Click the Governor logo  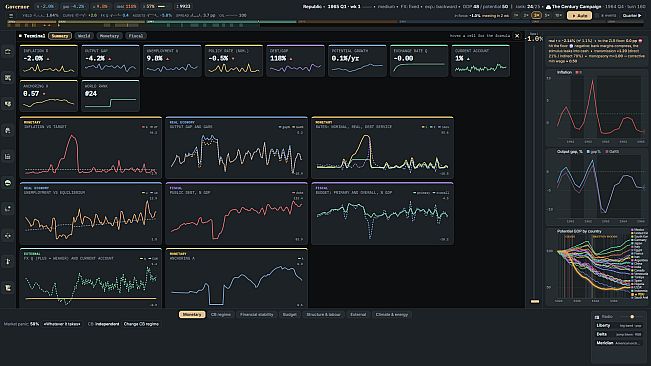tap(17, 7)
